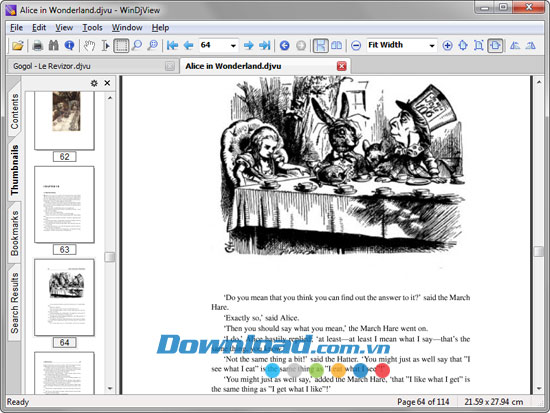Jump to the last page
The image size is (550, 413).
pos(265,45)
